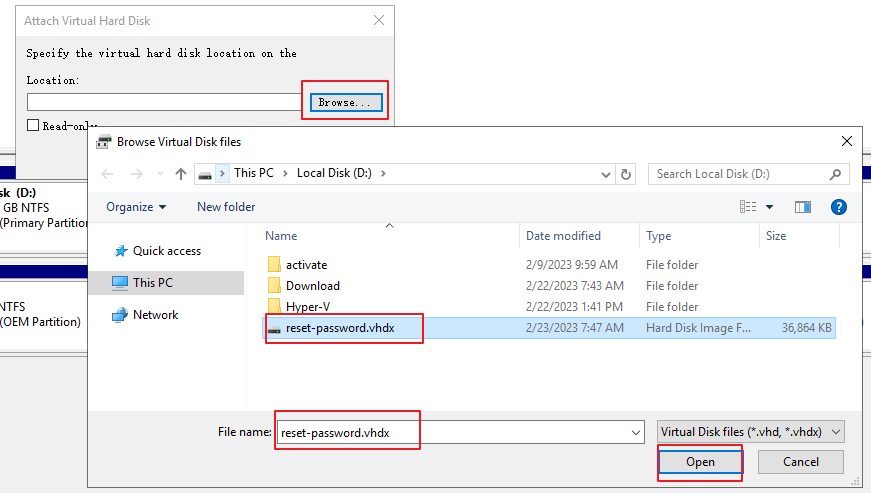Expand chevron after This PC in path
Viewport: 871px width, 493px height.
[x=286, y=174]
